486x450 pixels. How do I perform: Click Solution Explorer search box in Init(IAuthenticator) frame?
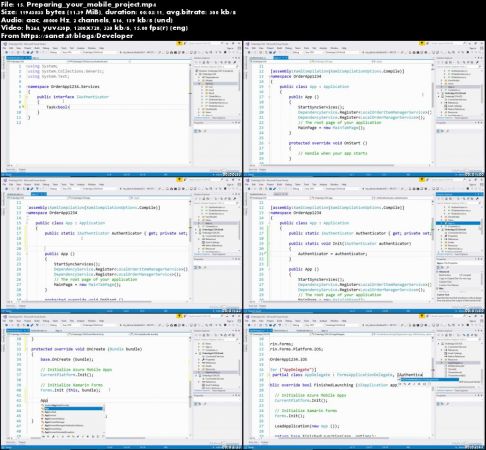click(458, 203)
